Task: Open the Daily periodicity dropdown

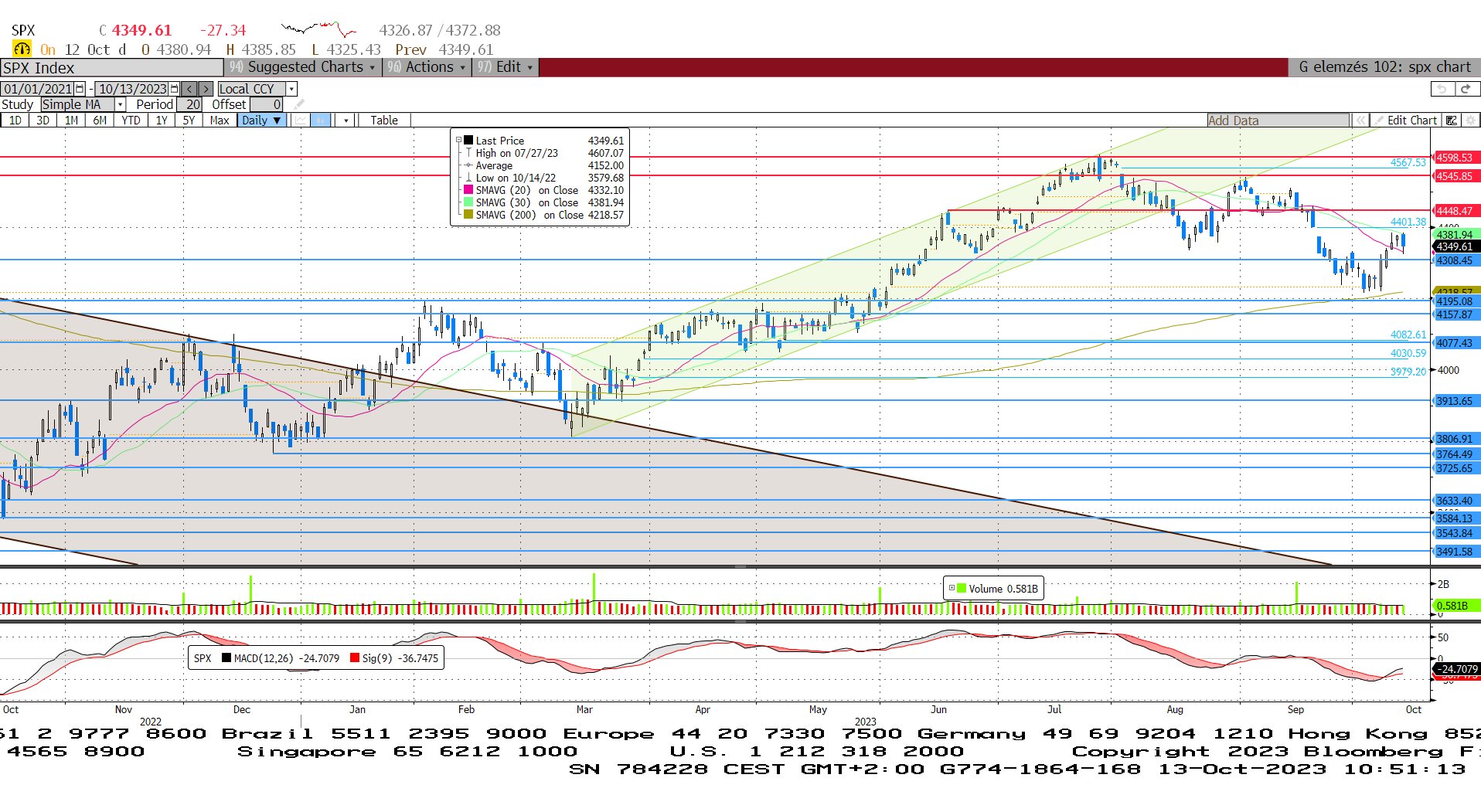Action: click(263, 120)
